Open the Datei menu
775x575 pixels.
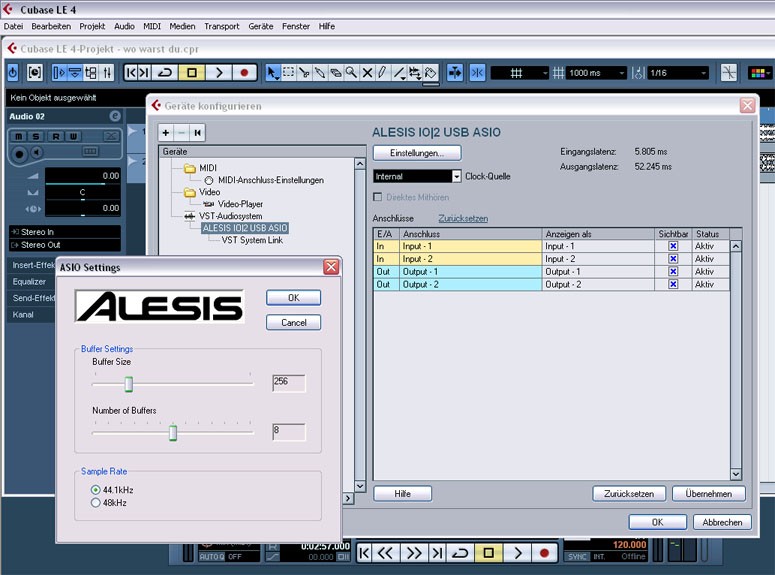13,26
